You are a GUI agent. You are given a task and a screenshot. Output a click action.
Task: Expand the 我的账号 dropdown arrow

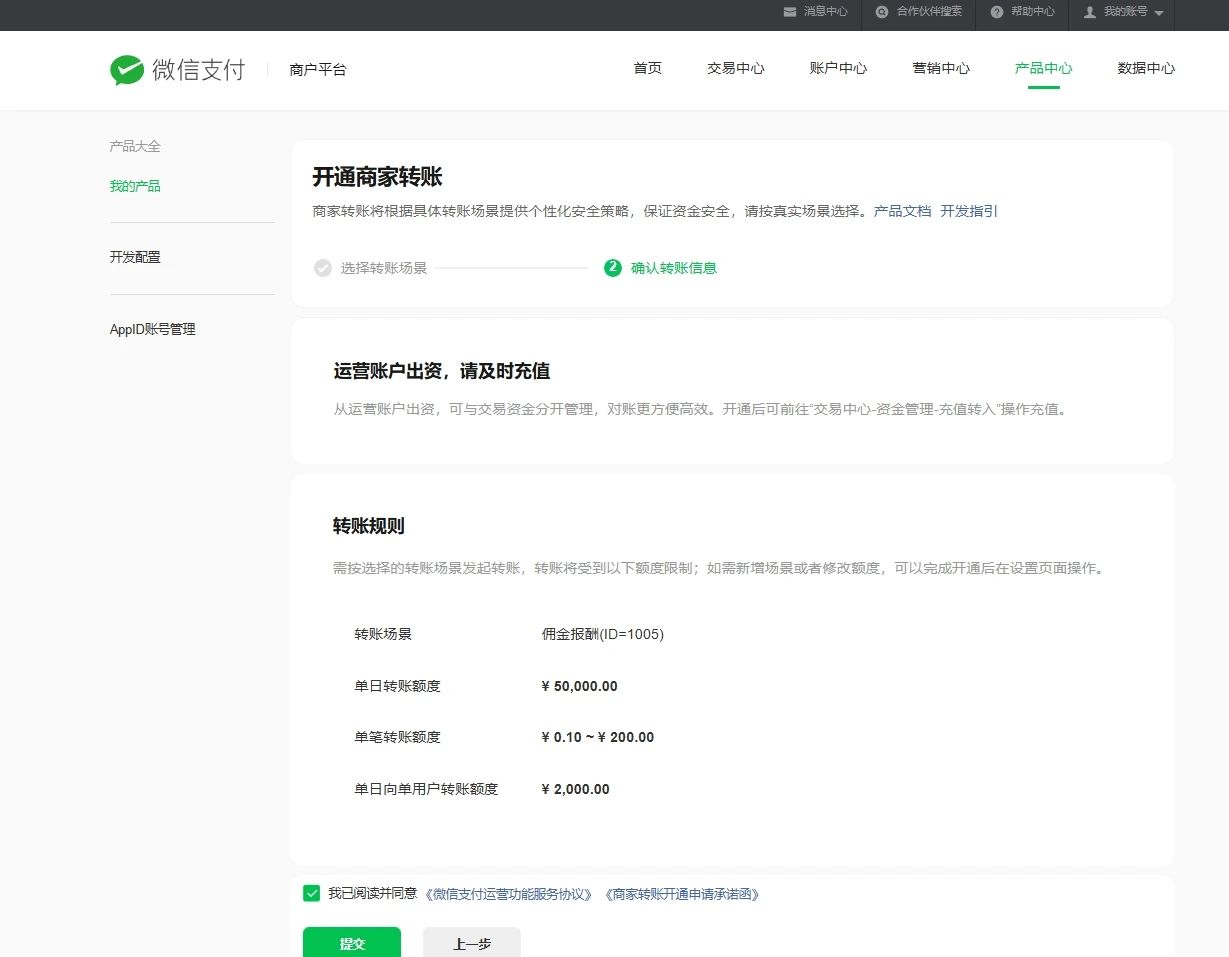click(1159, 13)
